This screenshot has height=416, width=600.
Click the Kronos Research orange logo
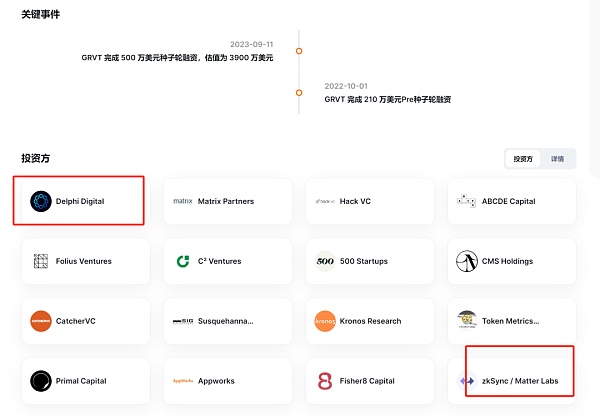pos(325,321)
